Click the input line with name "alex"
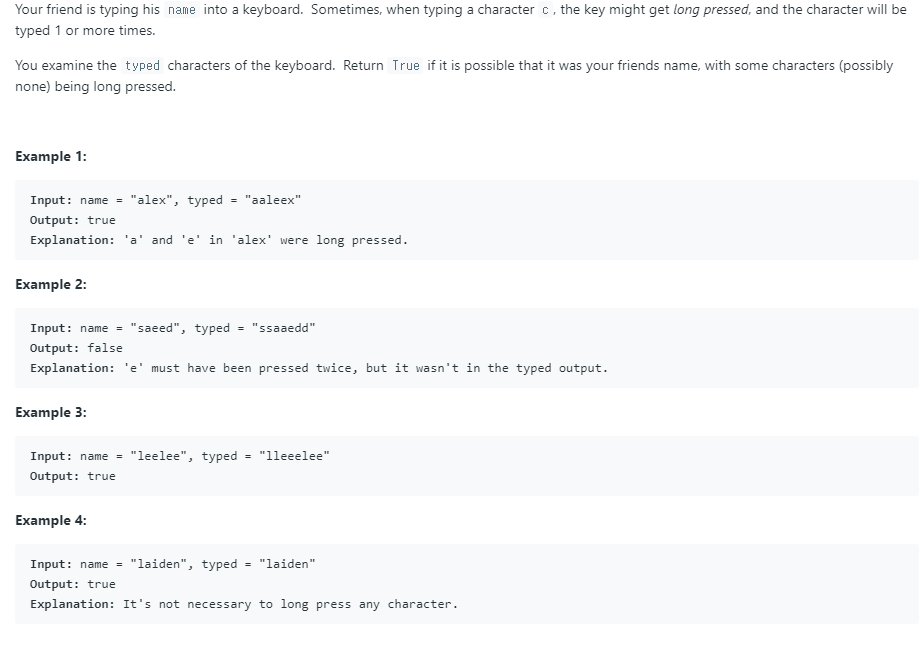The image size is (923, 649). (x=165, y=200)
